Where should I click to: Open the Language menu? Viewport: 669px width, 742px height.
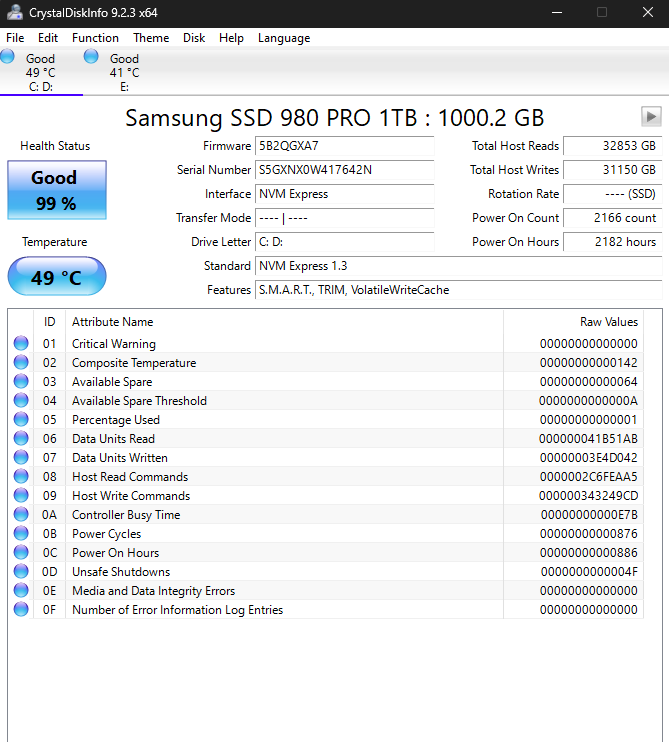[284, 38]
